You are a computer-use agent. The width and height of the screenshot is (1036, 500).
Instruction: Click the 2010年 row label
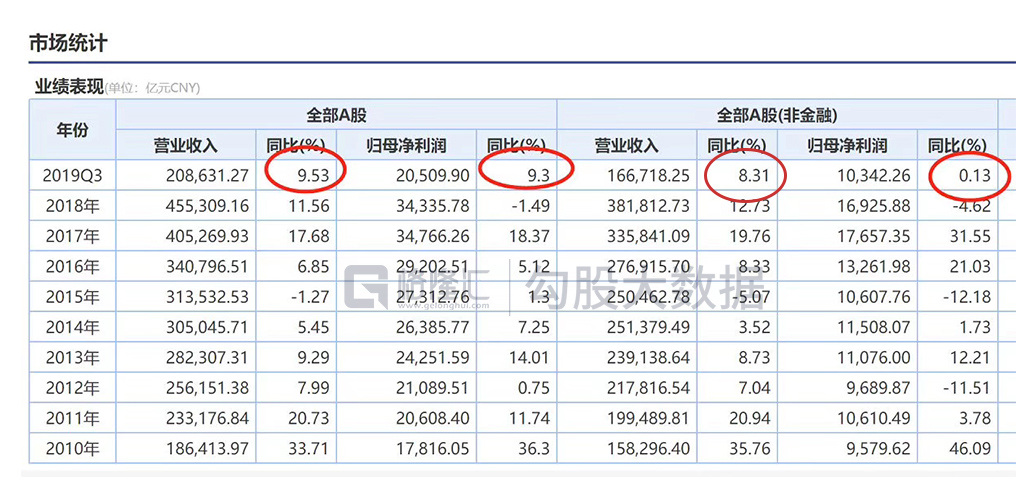(x=72, y=449)
